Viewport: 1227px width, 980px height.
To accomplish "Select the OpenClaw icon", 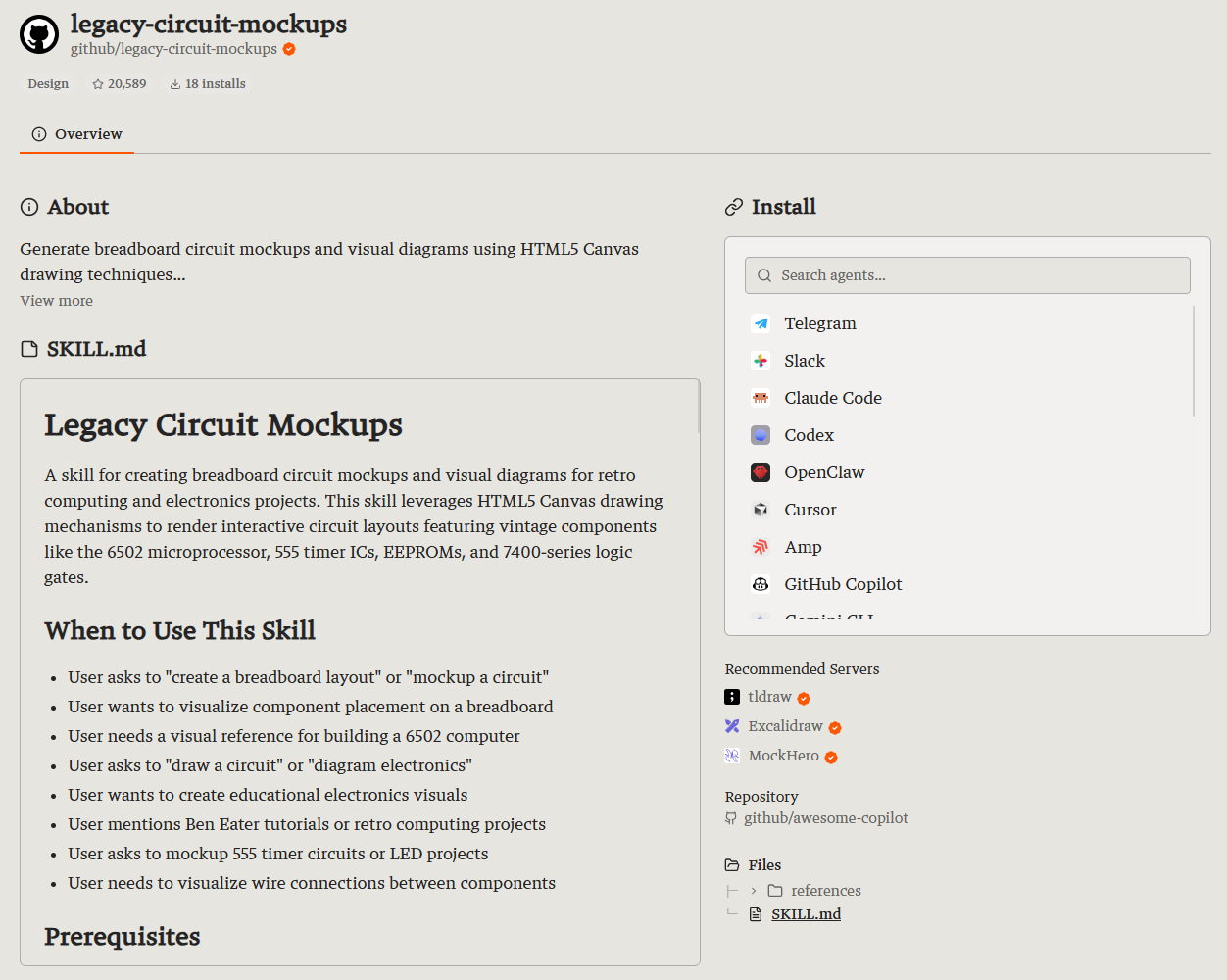I will (761, 472).
